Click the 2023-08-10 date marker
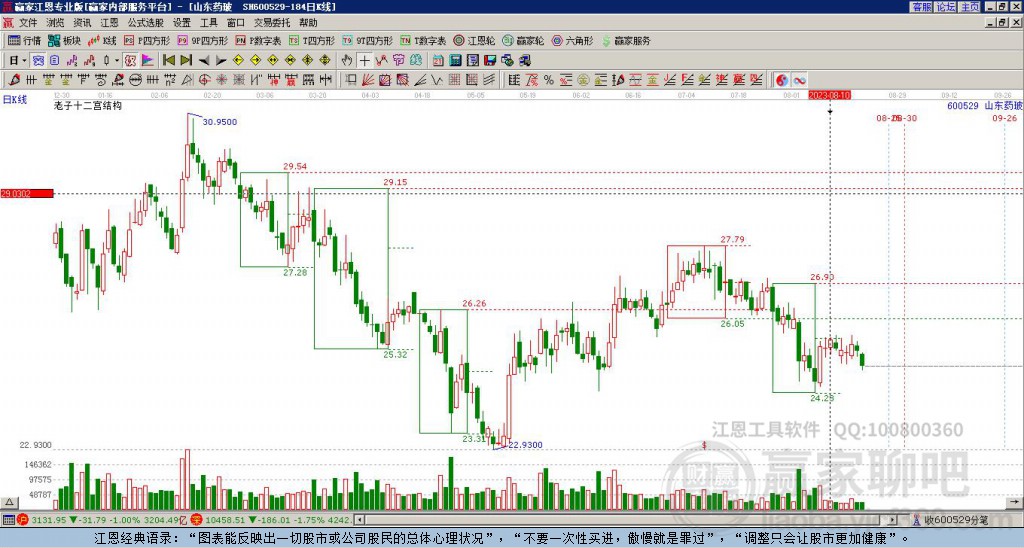Image resolution: width=1024 pixels, height=548 pixels. (x=830, y=95)
